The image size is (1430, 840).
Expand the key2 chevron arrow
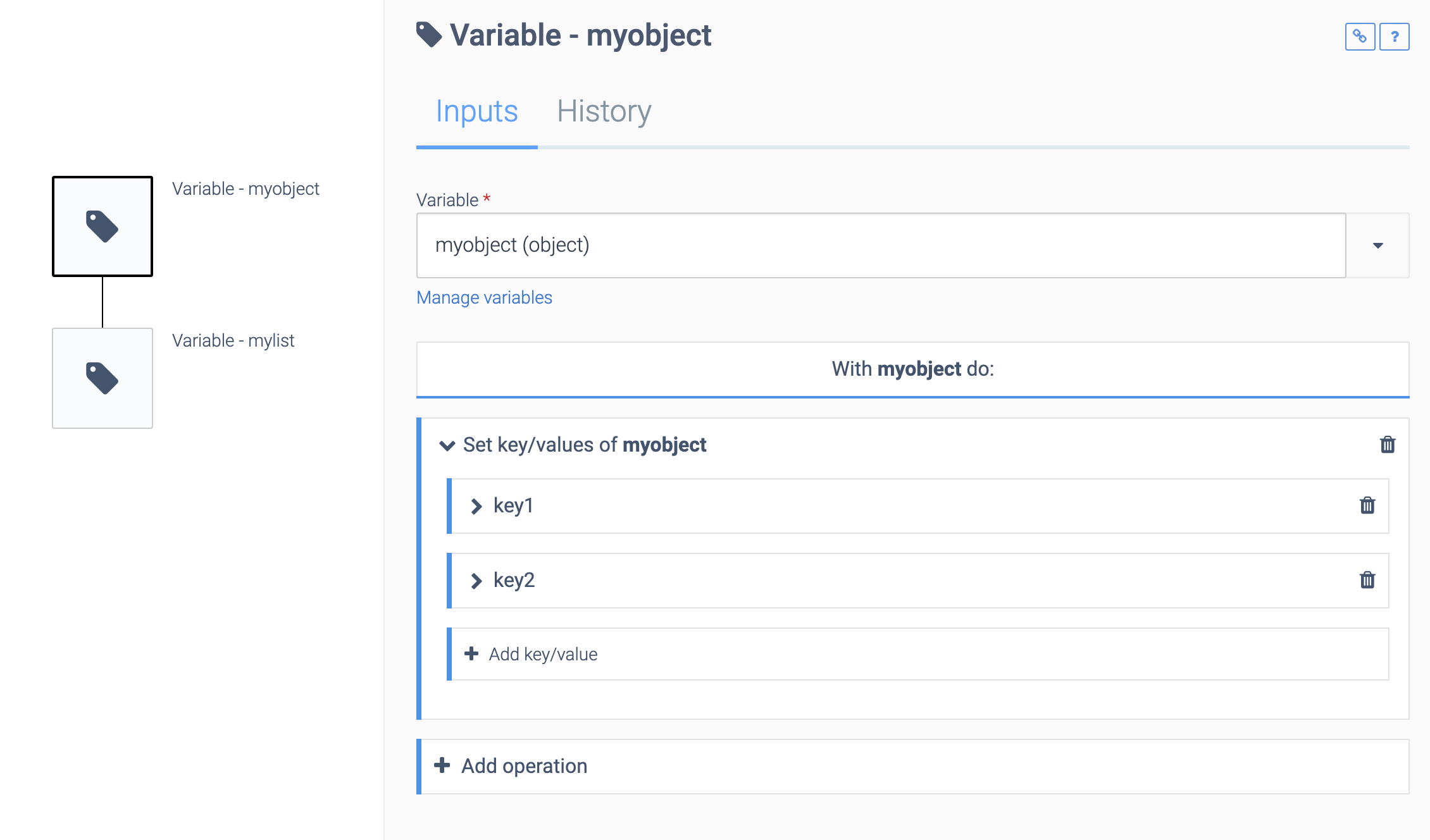pyautogui.click(x=477, y=580)
